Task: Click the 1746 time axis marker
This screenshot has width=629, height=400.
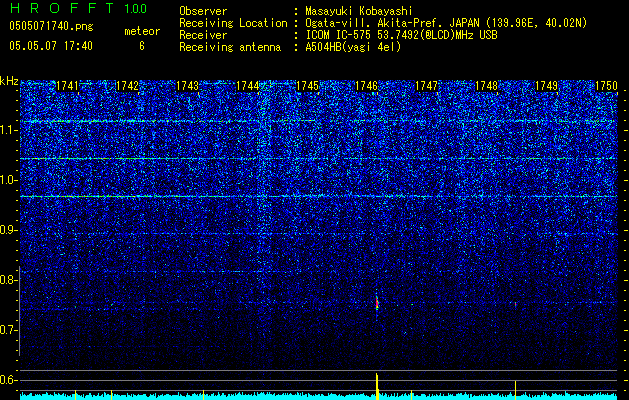Action: 367,86
